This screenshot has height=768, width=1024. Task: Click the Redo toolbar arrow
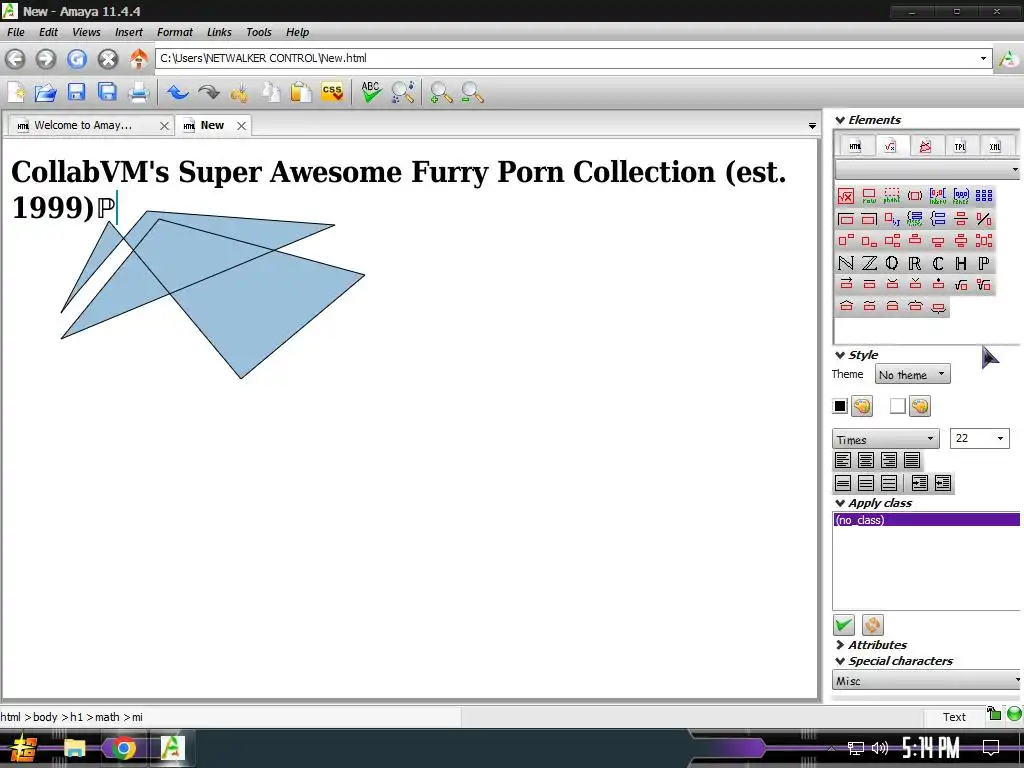[208, 92]
